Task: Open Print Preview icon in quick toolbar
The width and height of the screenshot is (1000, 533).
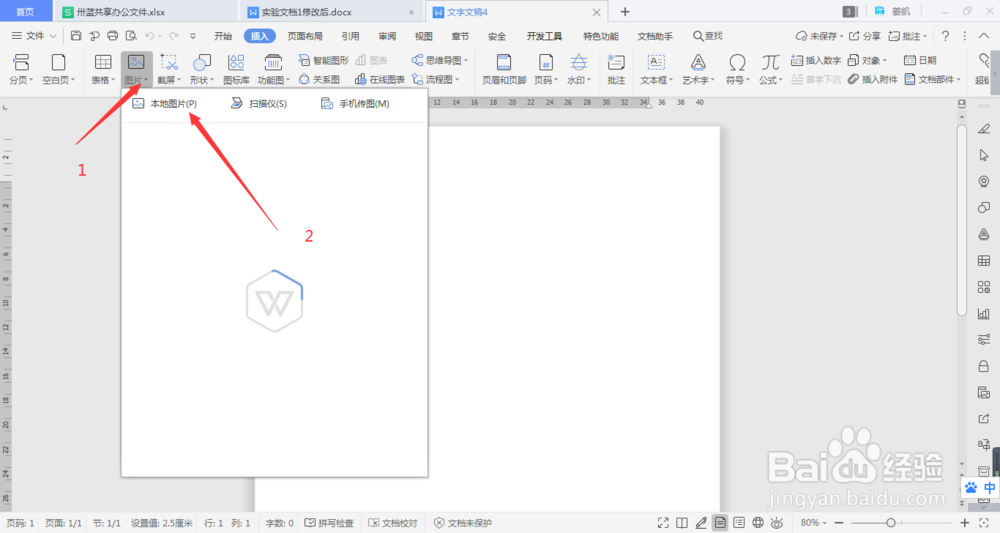Action: (131, 36)
